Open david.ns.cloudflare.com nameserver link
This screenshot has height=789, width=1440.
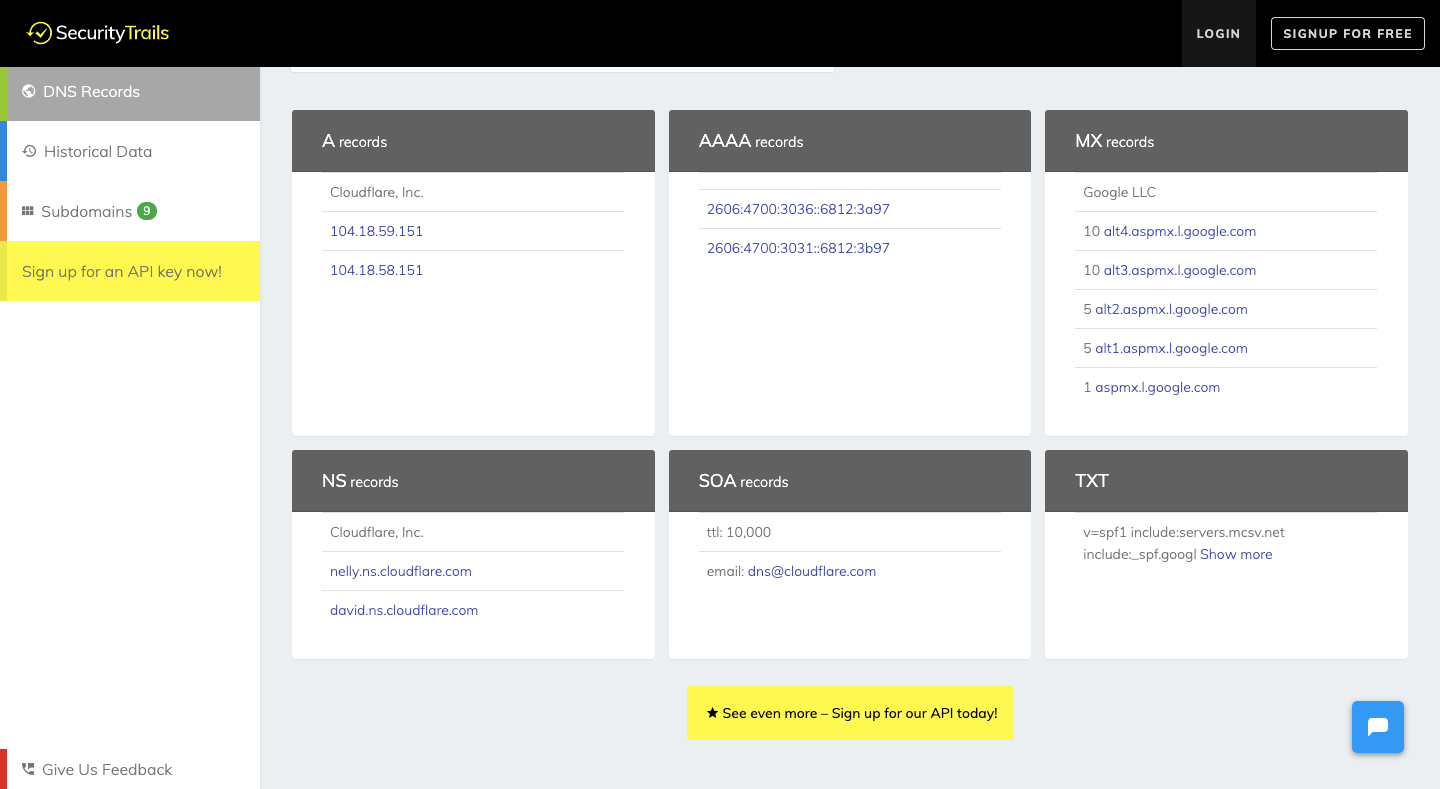[404, 610]
